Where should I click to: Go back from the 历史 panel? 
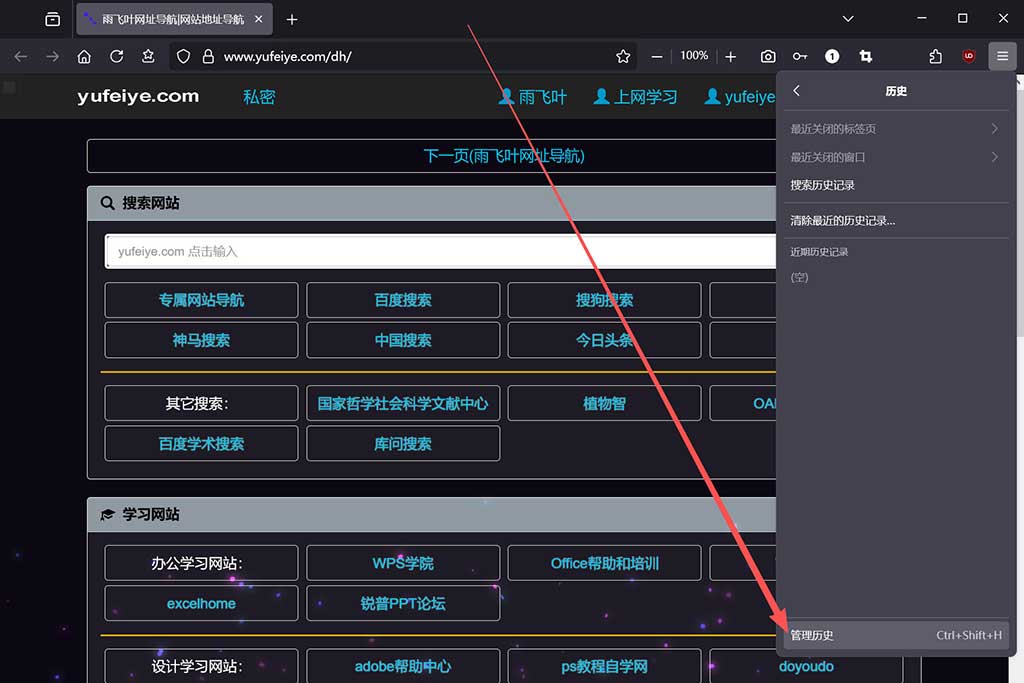[x=796, y=91]
